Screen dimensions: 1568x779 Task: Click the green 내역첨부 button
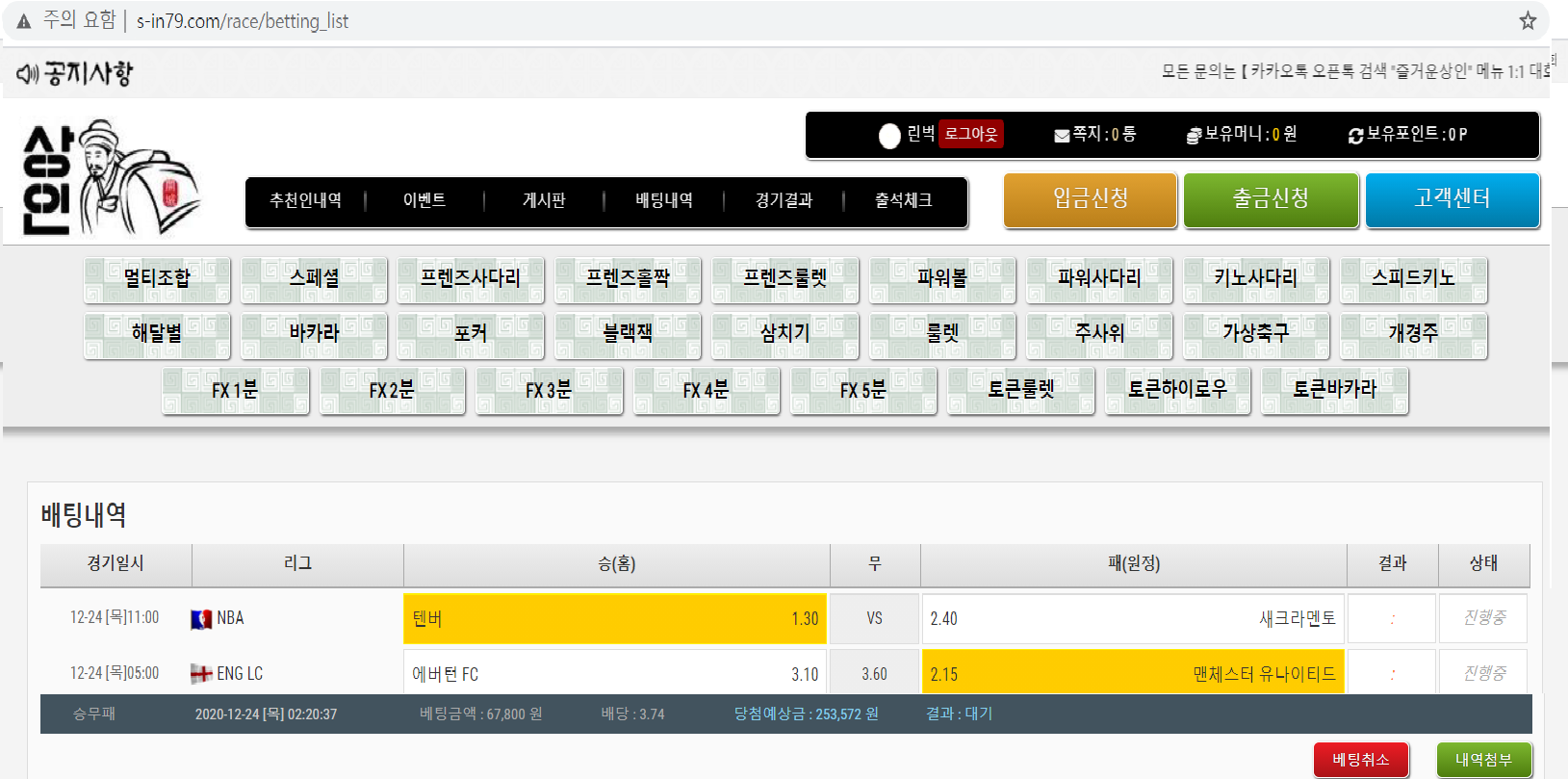1483,760
